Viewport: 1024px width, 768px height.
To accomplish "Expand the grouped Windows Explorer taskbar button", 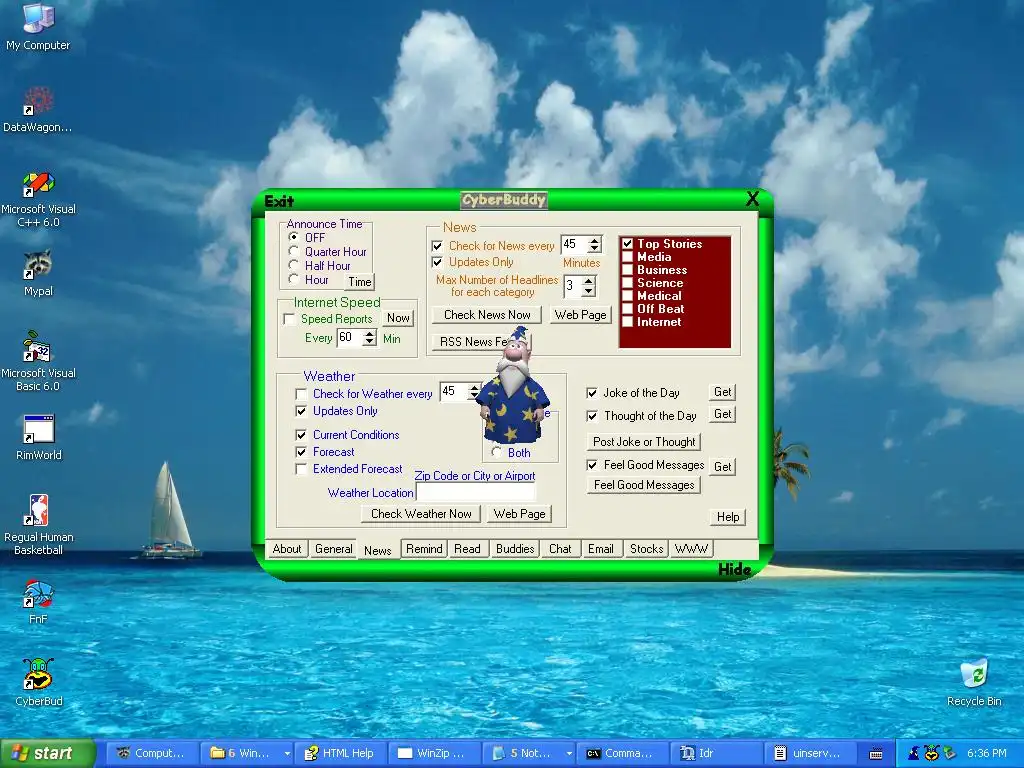I will click(246, 753).
